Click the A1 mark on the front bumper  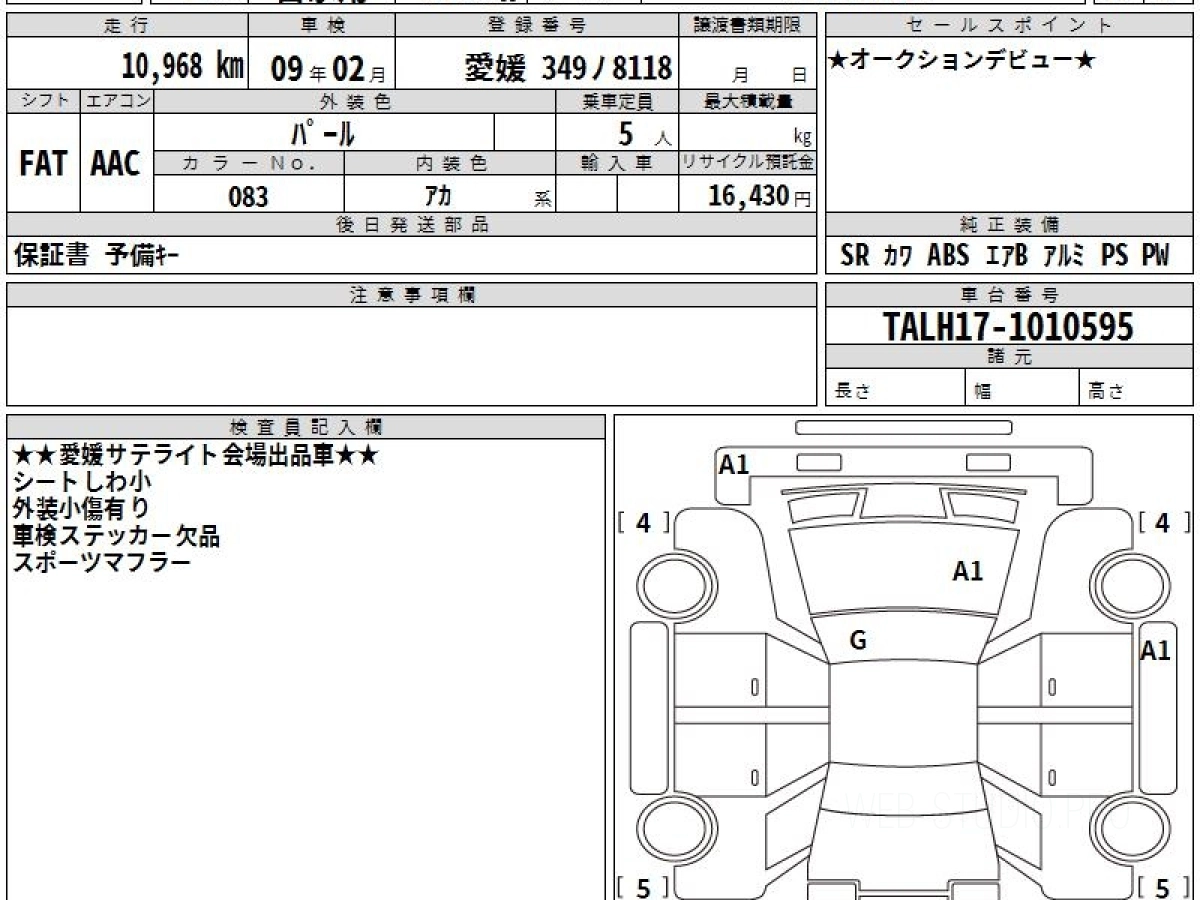tap(735, 463)
